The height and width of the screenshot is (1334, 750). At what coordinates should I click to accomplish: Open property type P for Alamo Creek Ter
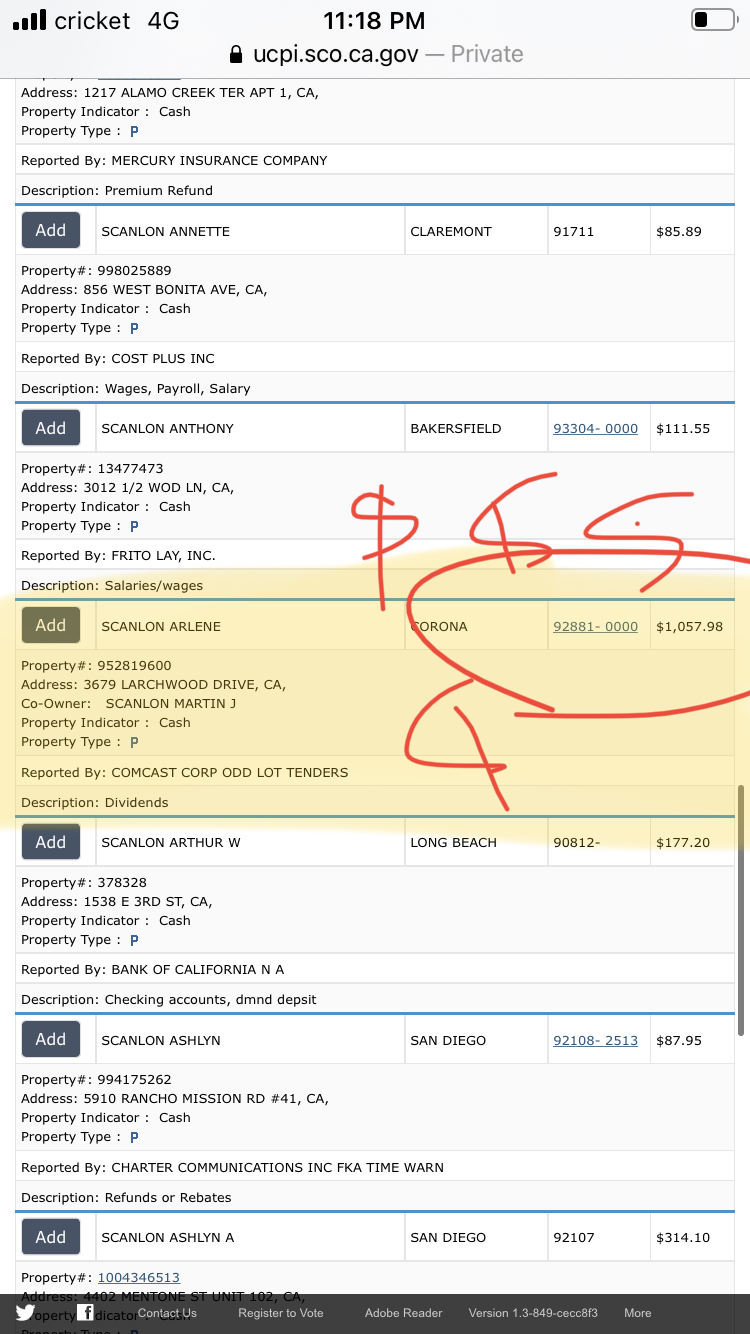click(x=134, y=131)
